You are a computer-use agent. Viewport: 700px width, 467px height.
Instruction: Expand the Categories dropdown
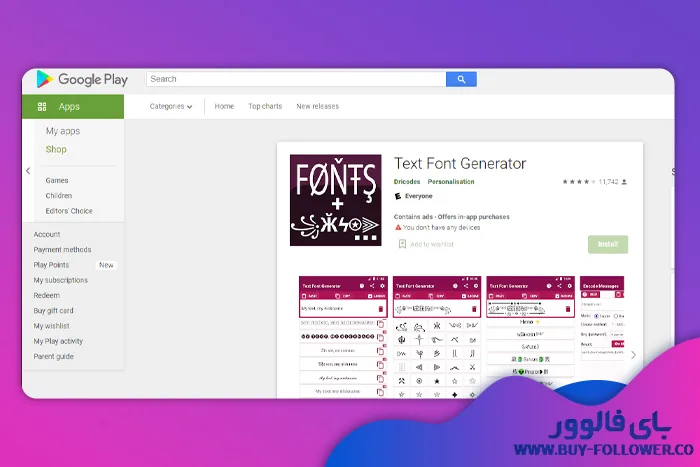coord(171,107)
